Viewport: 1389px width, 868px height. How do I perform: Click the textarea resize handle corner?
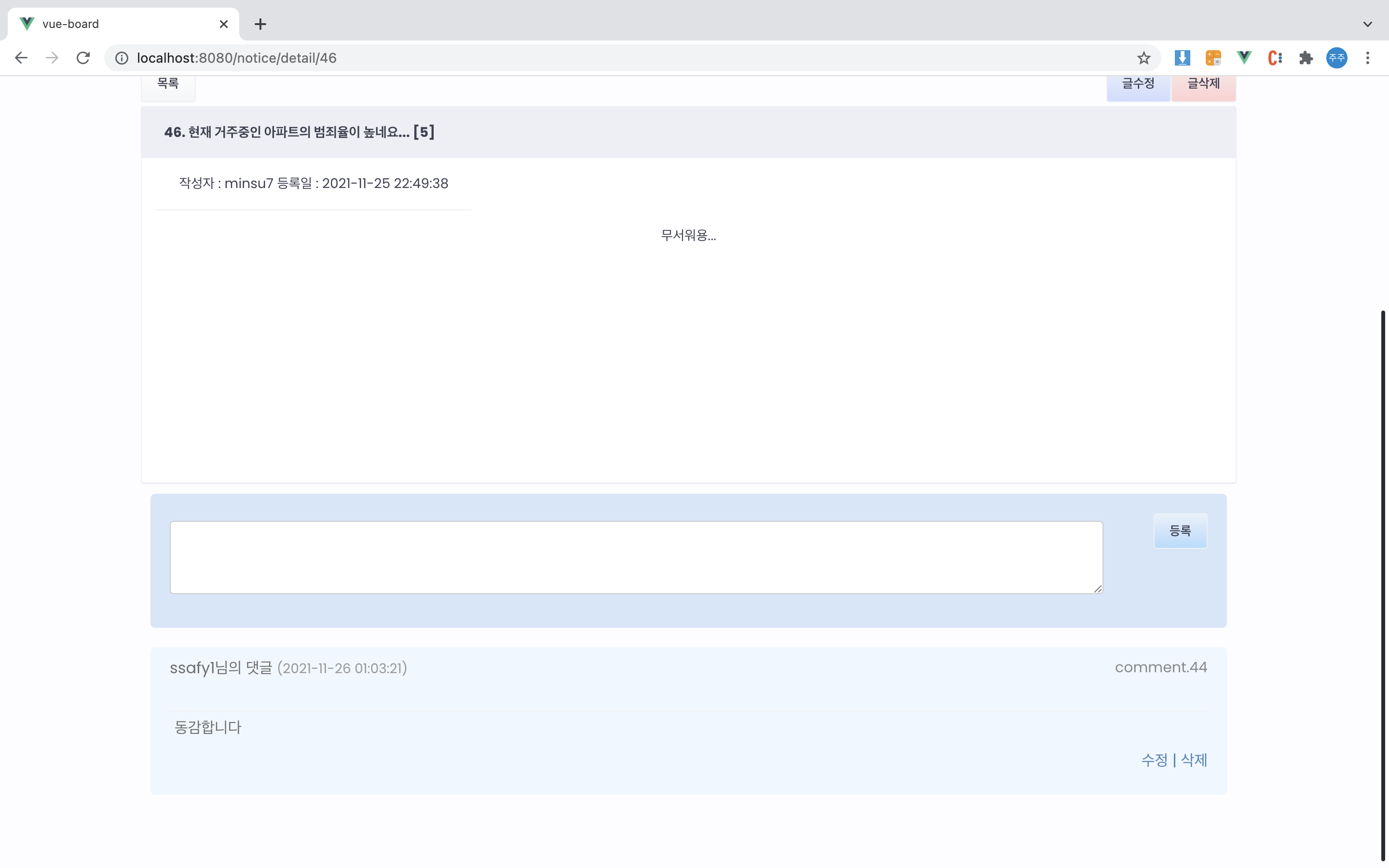[1097, 588]
